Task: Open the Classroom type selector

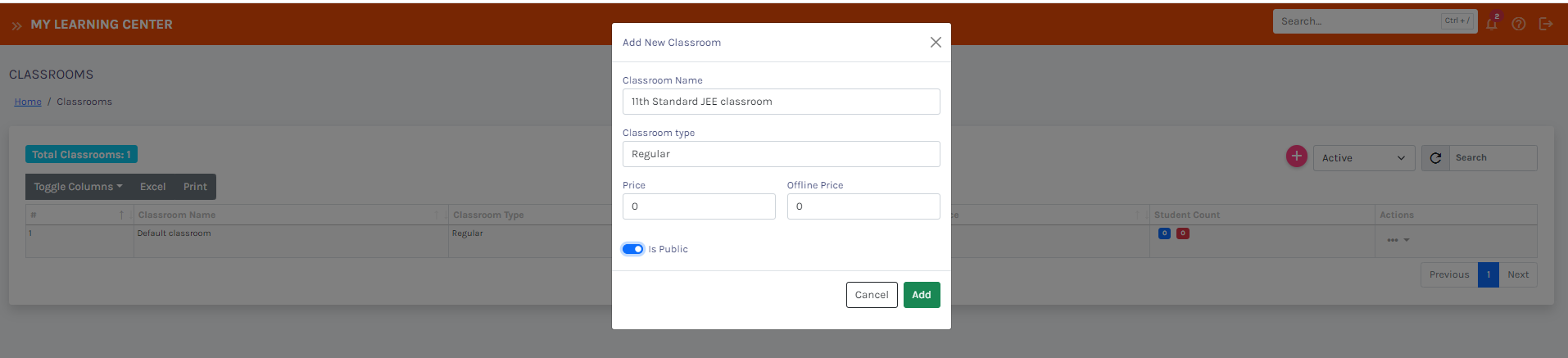Action: (781, 154)
